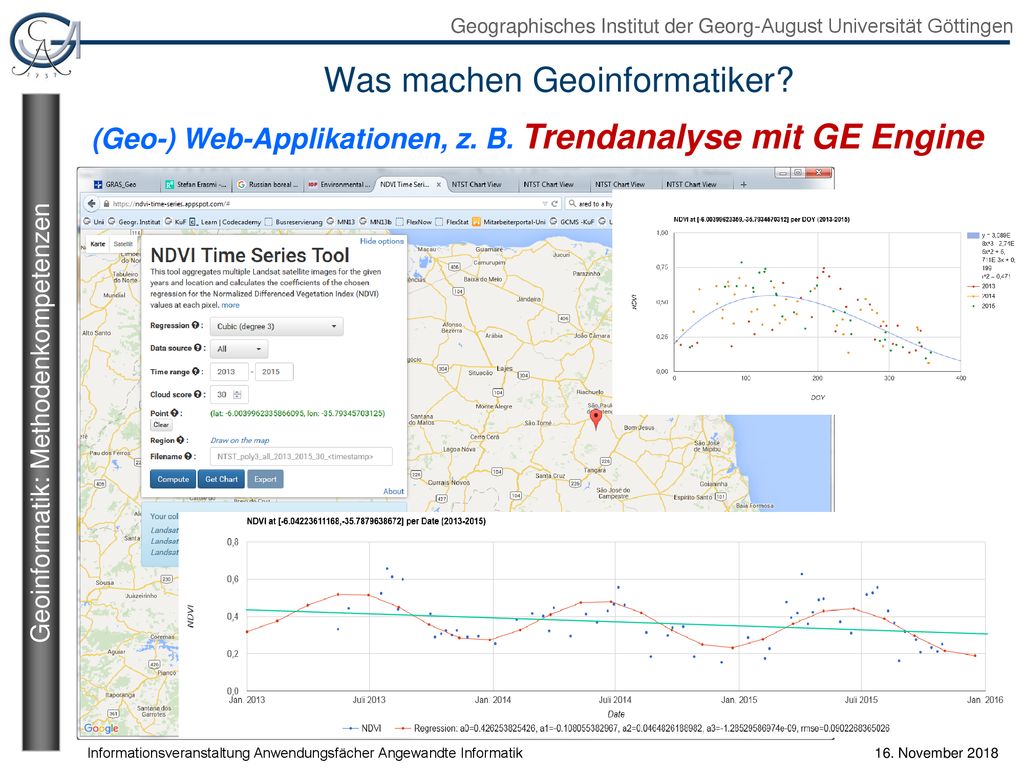Open the Geogr. Institut bookmark
The image size is (1024, 768).
tap(134, 222)
